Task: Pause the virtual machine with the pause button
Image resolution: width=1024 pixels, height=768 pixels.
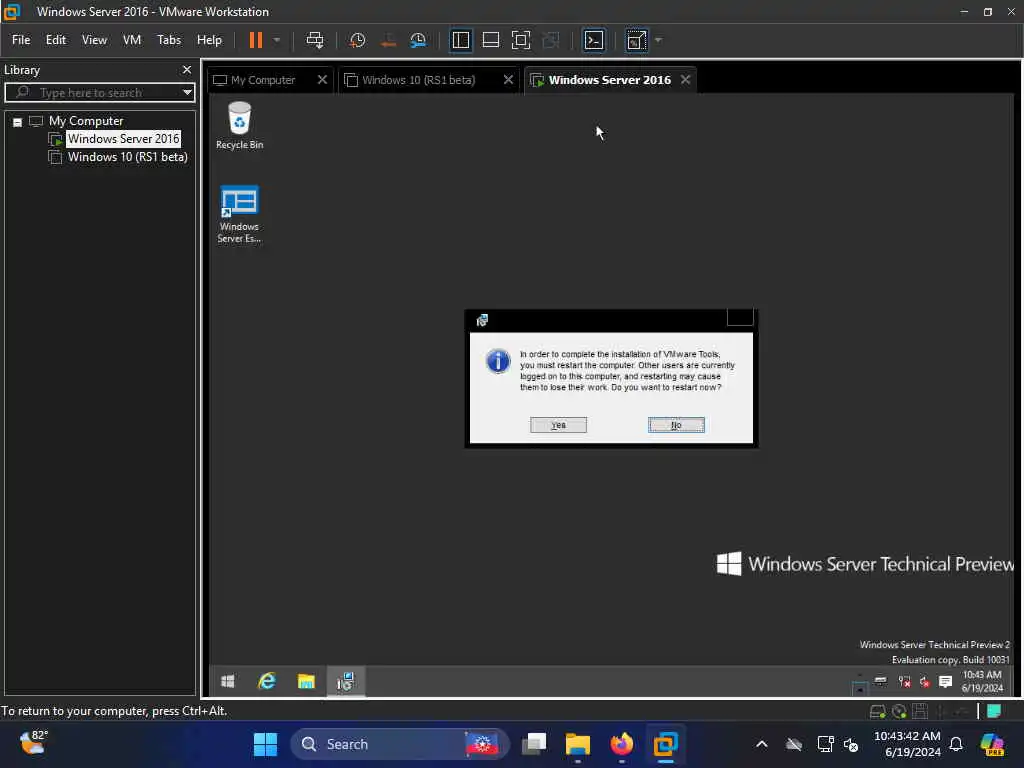Action: (255, 40)
